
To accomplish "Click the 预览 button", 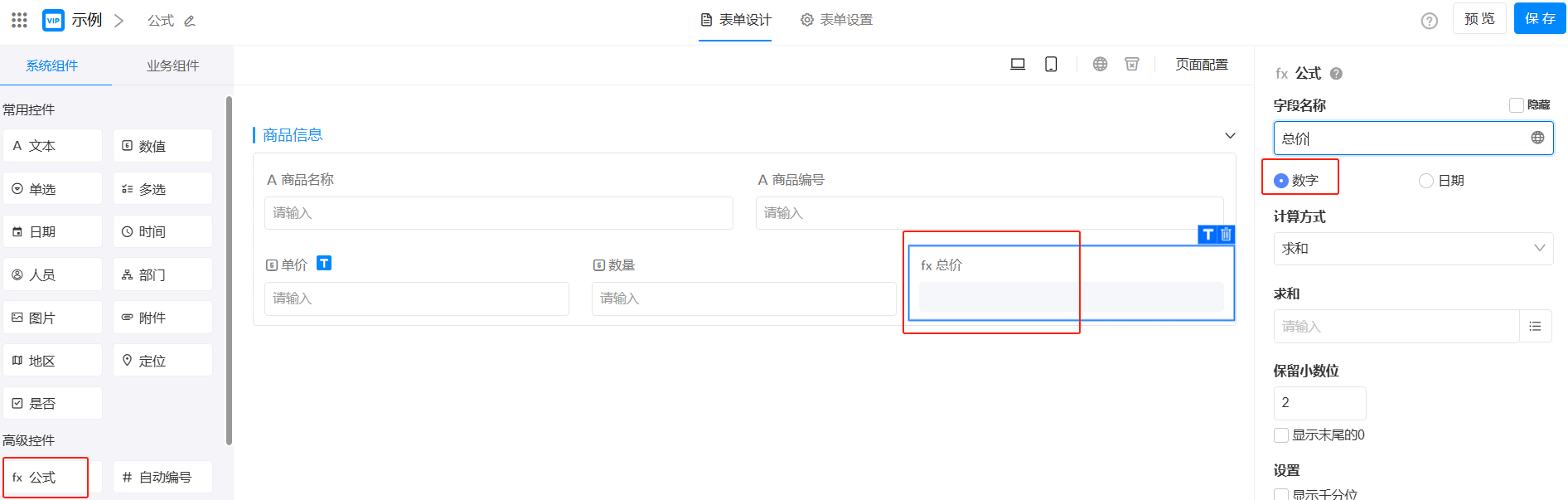I will click(1478, 18).
